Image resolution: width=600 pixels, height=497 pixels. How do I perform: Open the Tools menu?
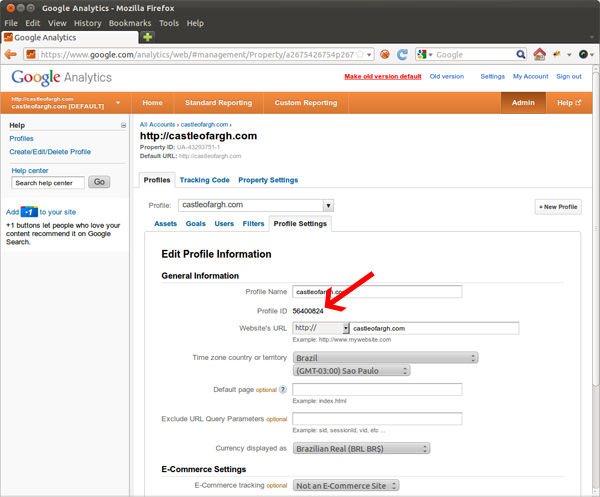pyautogui.click(x=169, y=23)
